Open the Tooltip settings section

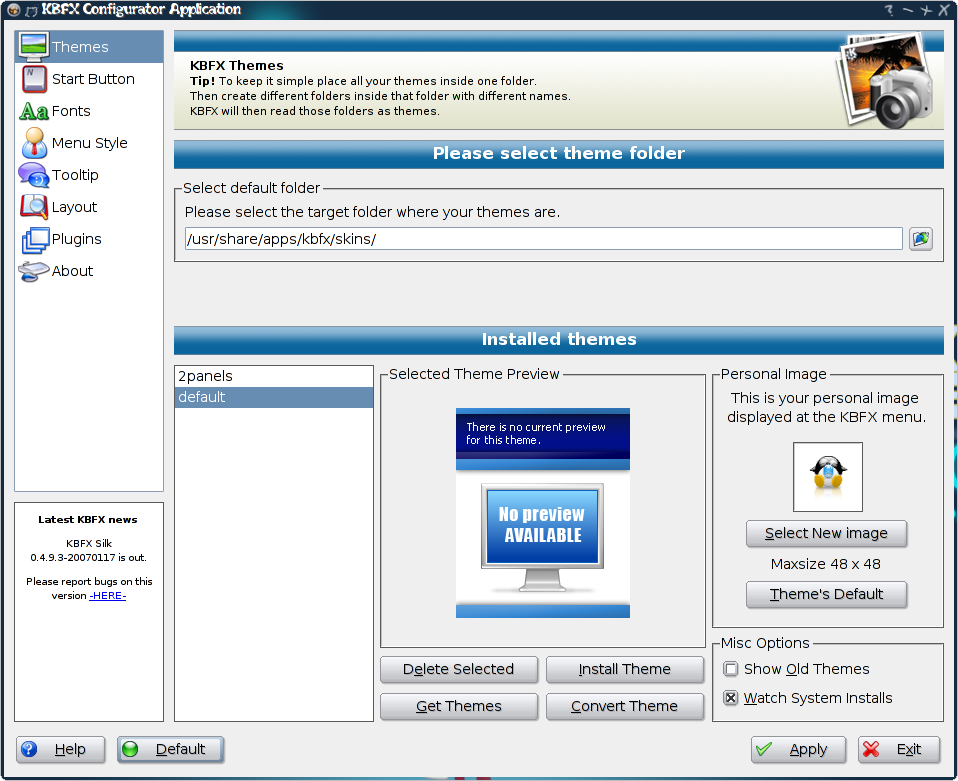click(x=75, y=175)
